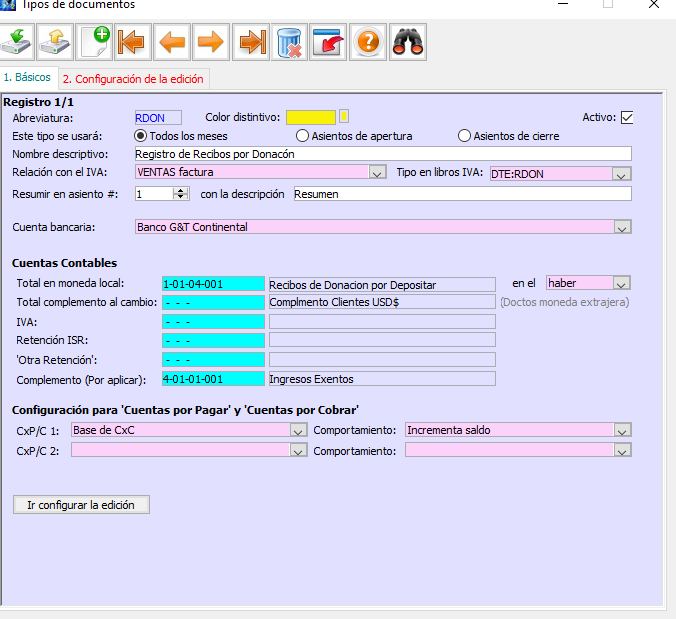Open the Cuenta bancaria dropdown list
This screenshot has height=619, width=676.
point(622,227)
